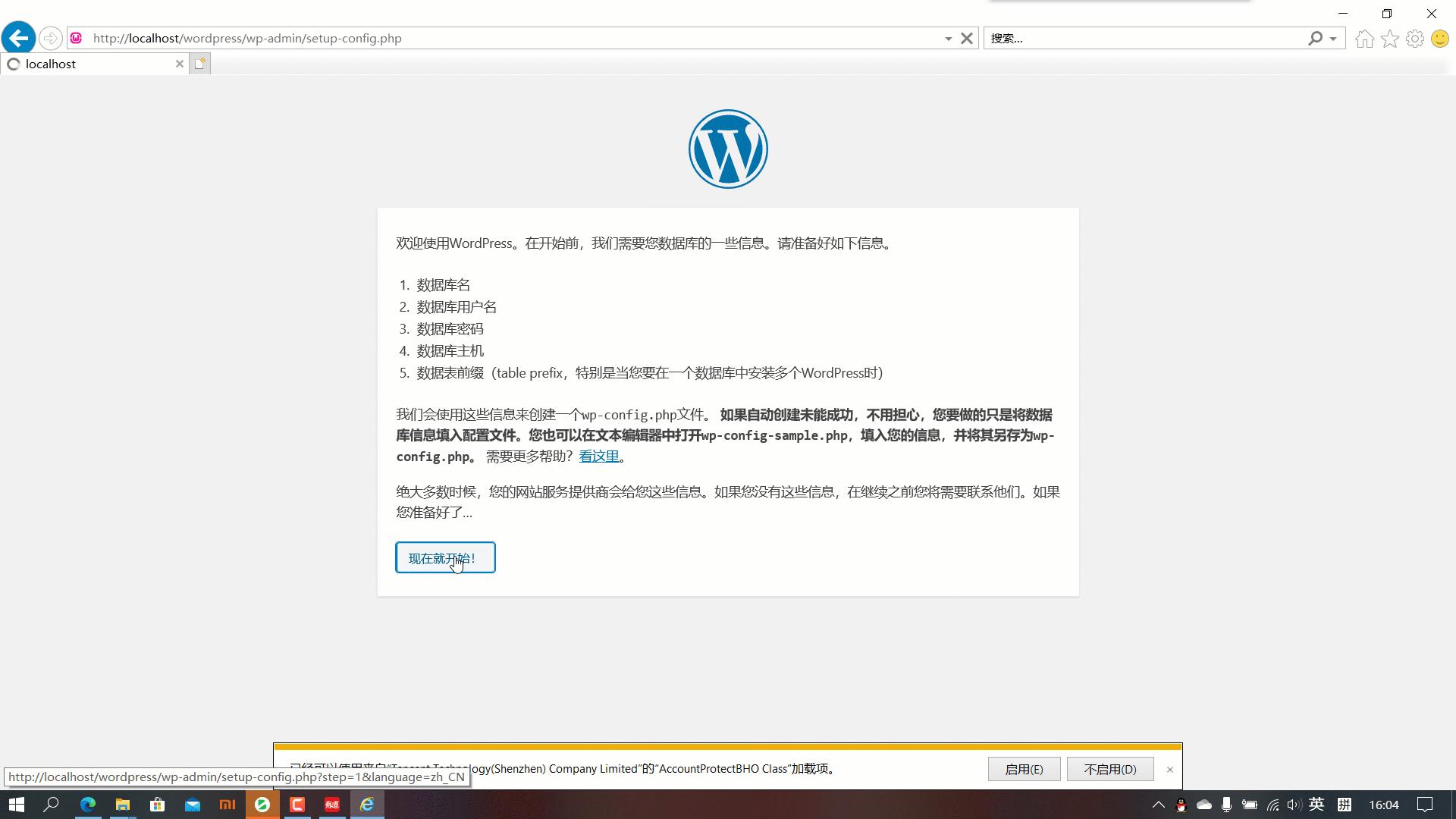
Task: Click the smiley feedback icon
Action: pyautogui.click(x=1440, y=39)
